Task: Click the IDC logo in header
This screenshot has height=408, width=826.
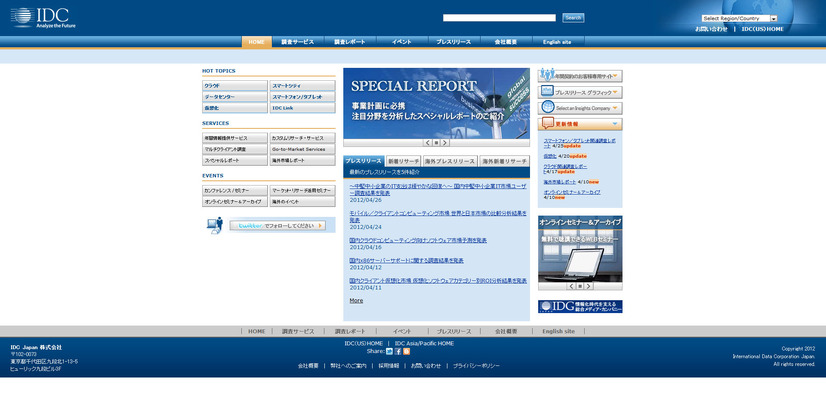Action: point(42,17)
